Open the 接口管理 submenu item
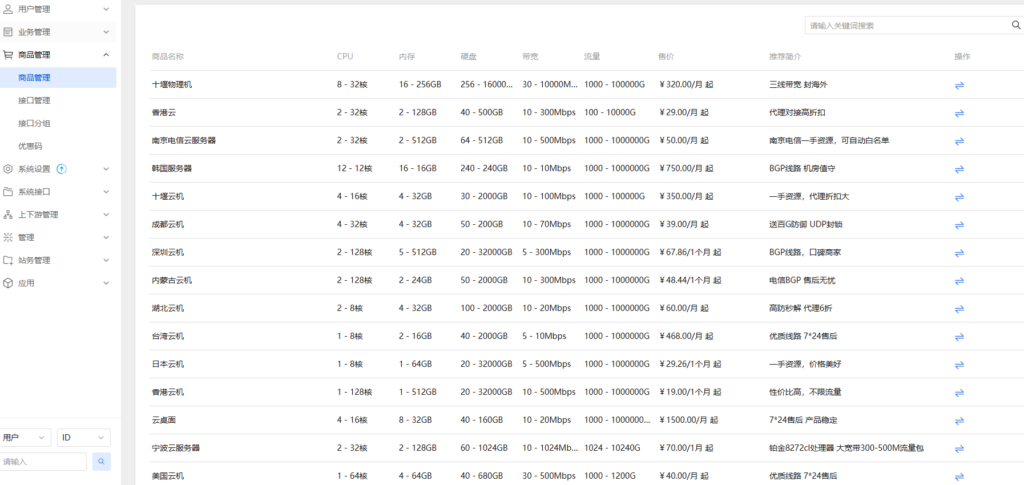 pyautogui.click(x=34, y=100)
